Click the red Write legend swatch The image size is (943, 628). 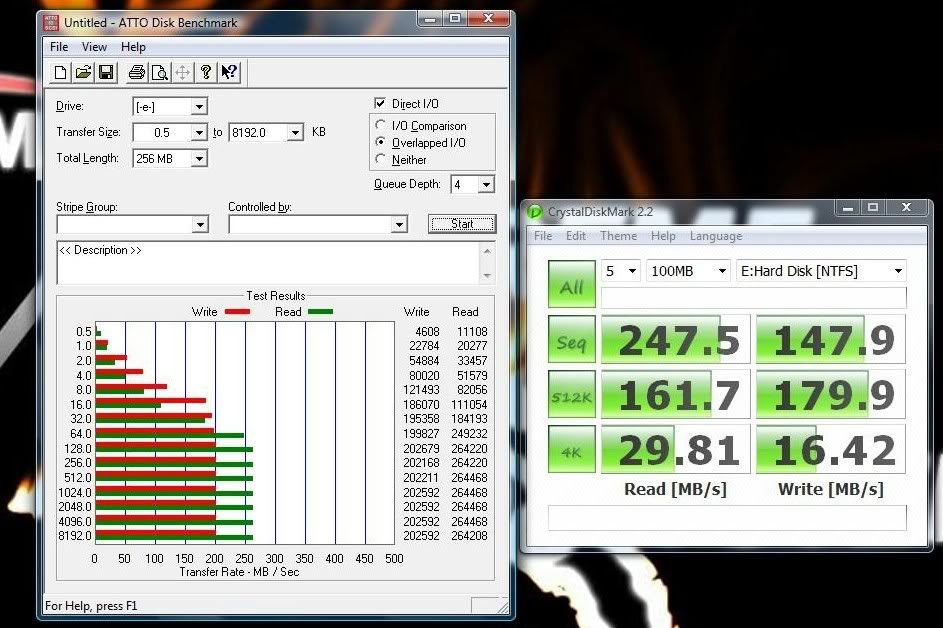tap(237, 312)
